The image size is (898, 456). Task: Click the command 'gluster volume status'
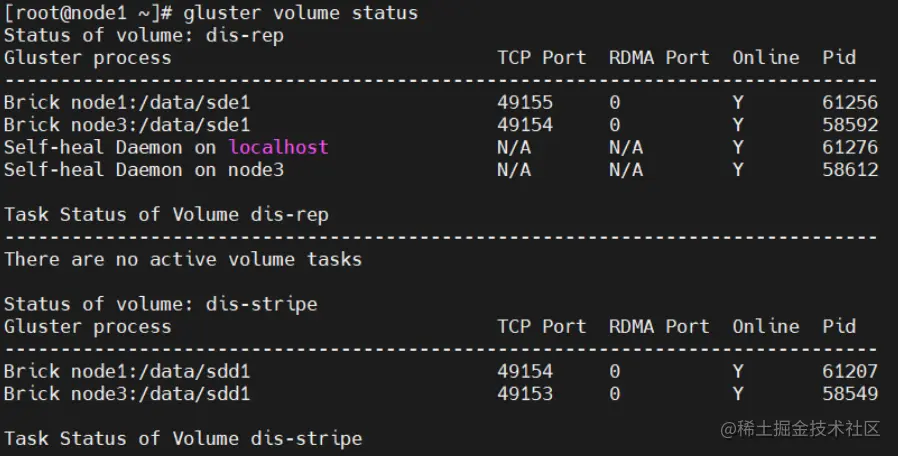tap(301, 13)
